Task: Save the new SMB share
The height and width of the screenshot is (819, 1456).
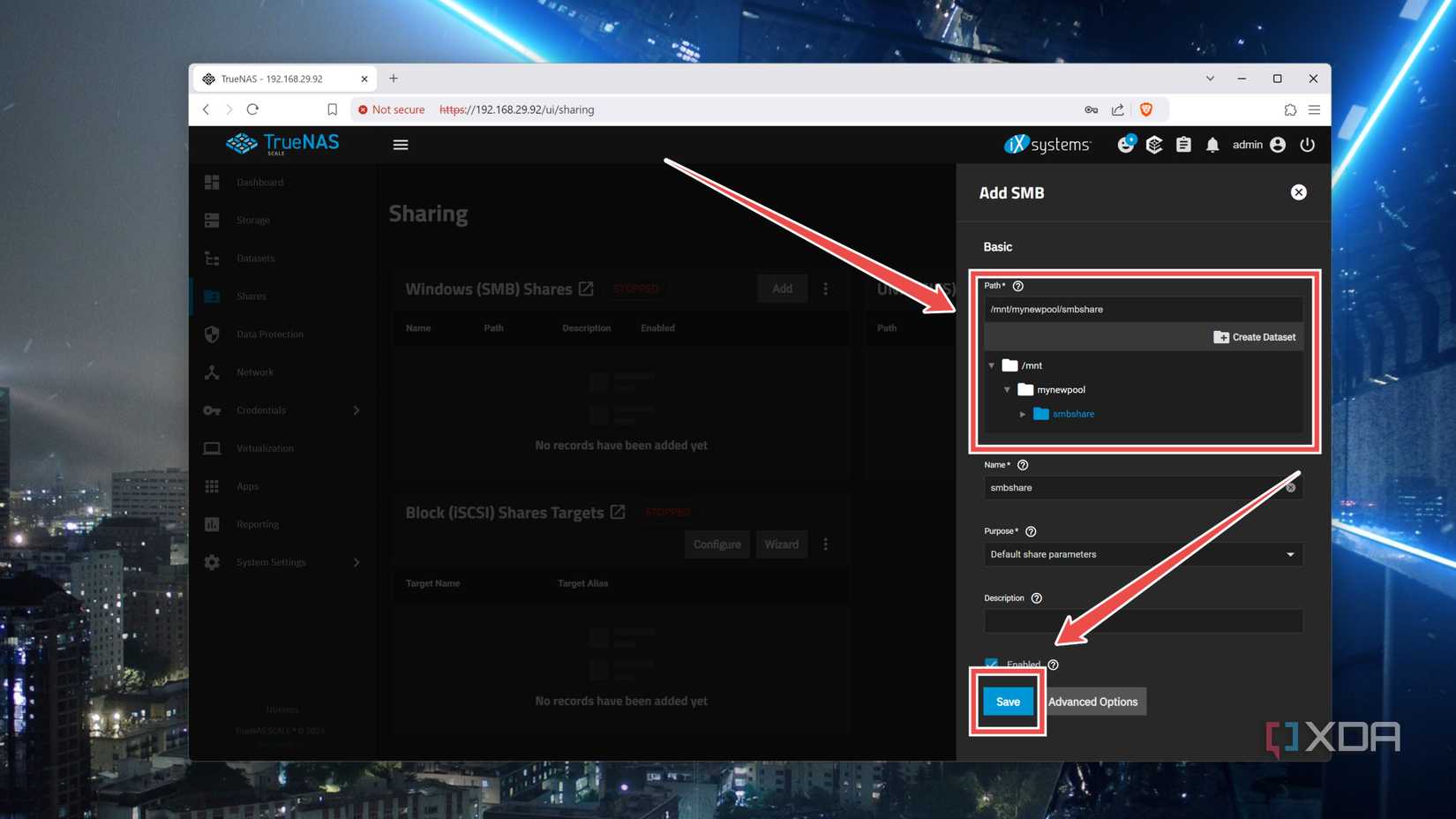Action: [1007, 701]
